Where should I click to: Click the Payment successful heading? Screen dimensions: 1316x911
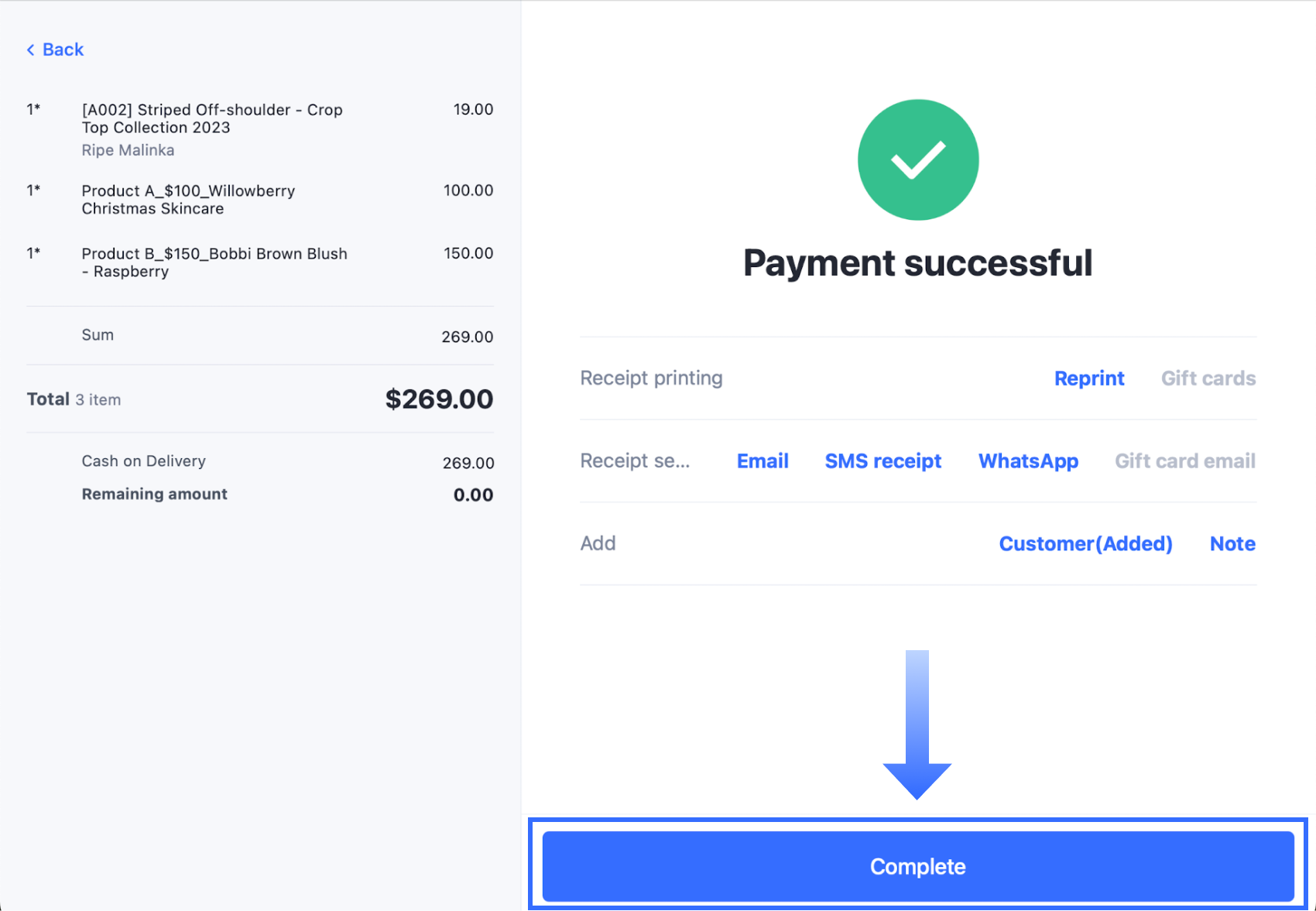(x=917, y=263)
